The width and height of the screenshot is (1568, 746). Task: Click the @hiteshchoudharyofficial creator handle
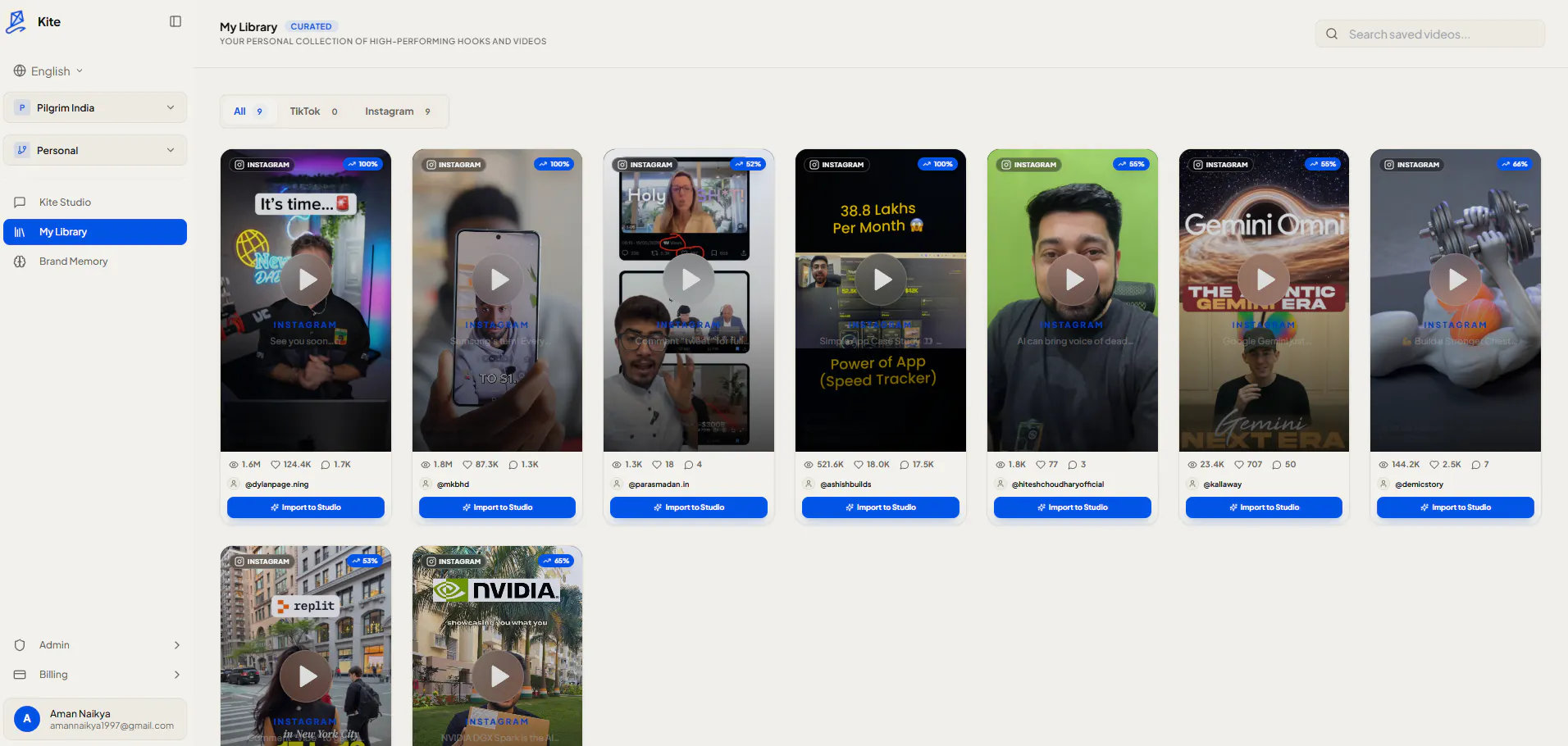1058,484
